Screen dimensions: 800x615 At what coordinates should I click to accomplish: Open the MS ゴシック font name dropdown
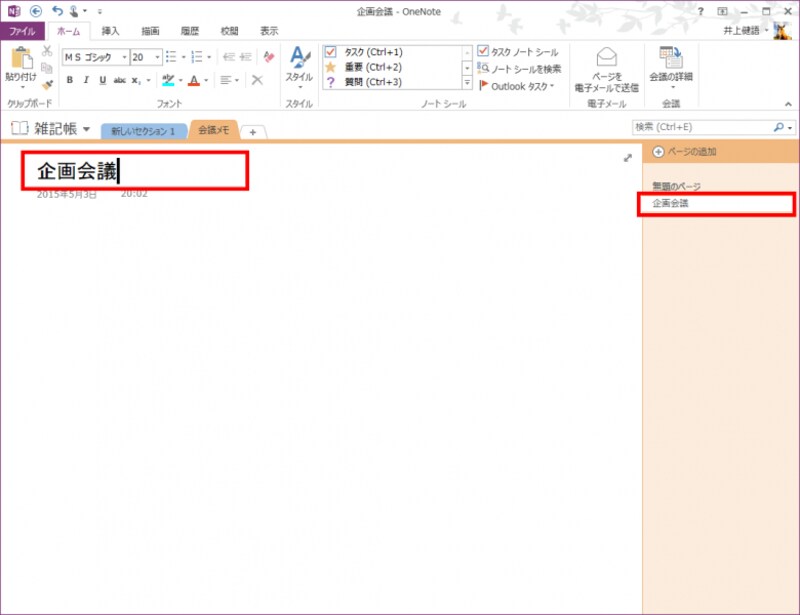[x=124, y=58]
